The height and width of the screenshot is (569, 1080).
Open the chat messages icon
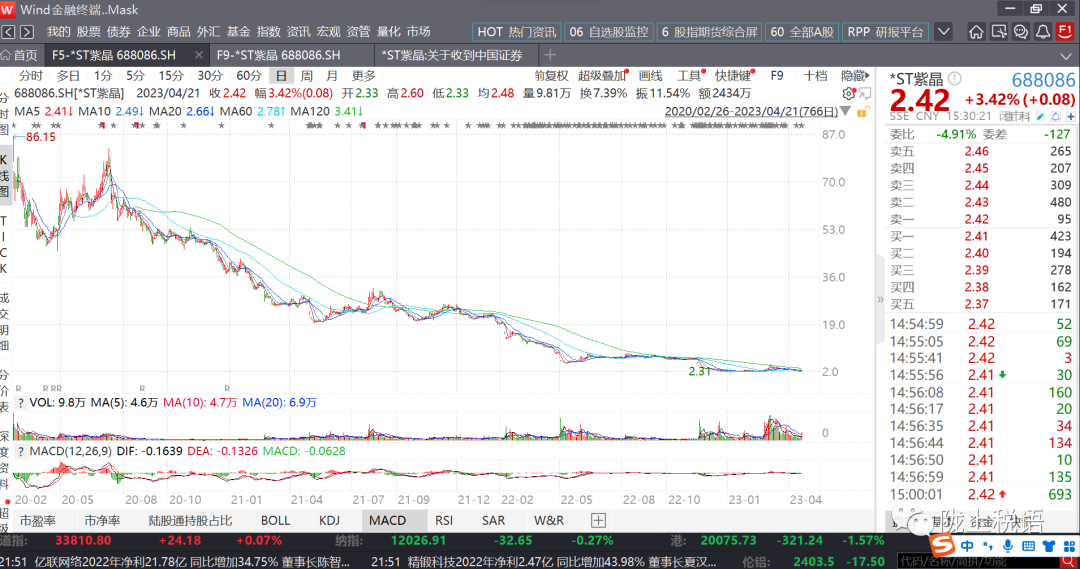1021,32
